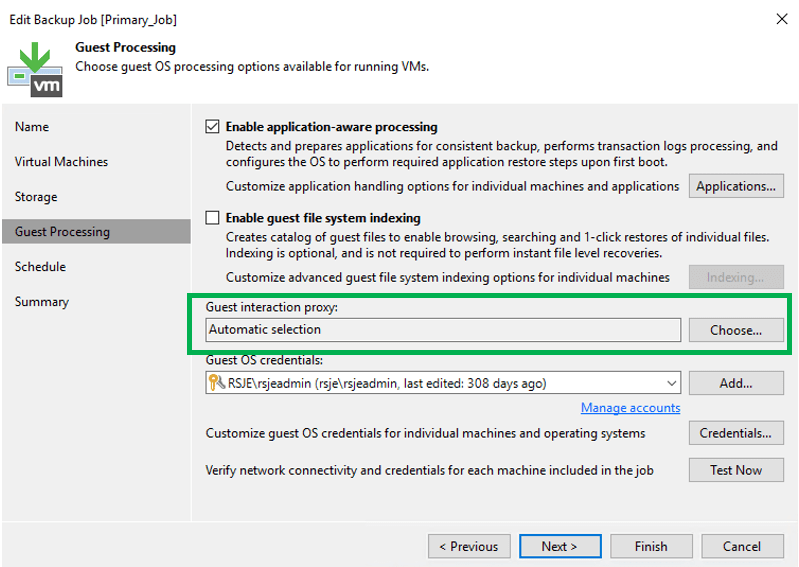Open the Applications... options button
The width and height of the screenshot is (799, 567).
pos(736,186)
